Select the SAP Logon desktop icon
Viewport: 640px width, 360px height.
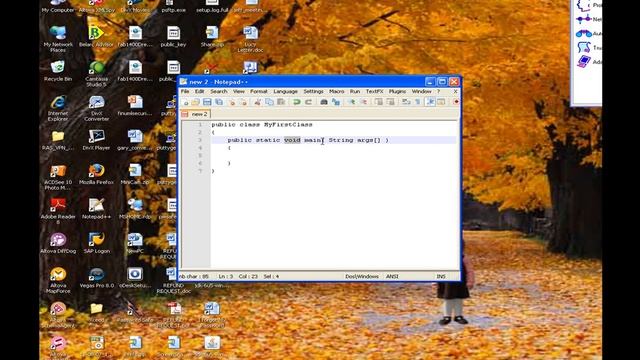pos(96,243)
